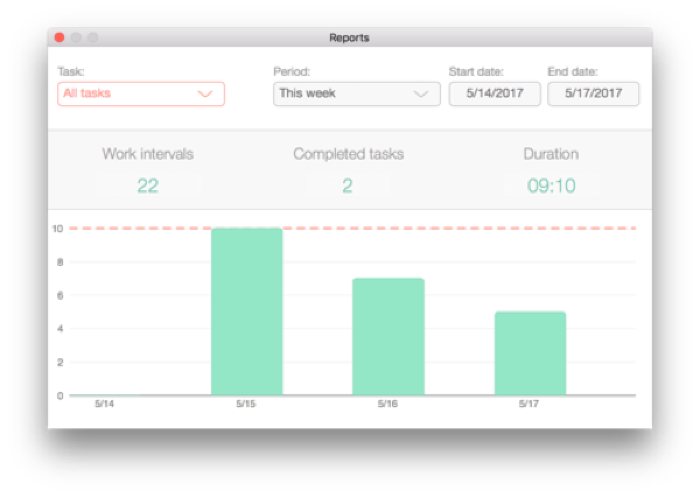Click the 5/17 axis label
The image size is (700, 497).
(529, 404)
